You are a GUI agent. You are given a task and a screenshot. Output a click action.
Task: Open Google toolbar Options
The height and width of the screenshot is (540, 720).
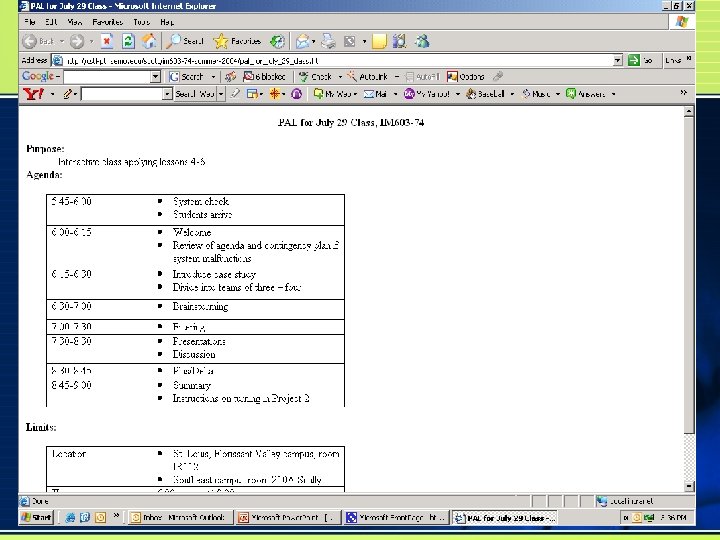pos(466,77)
